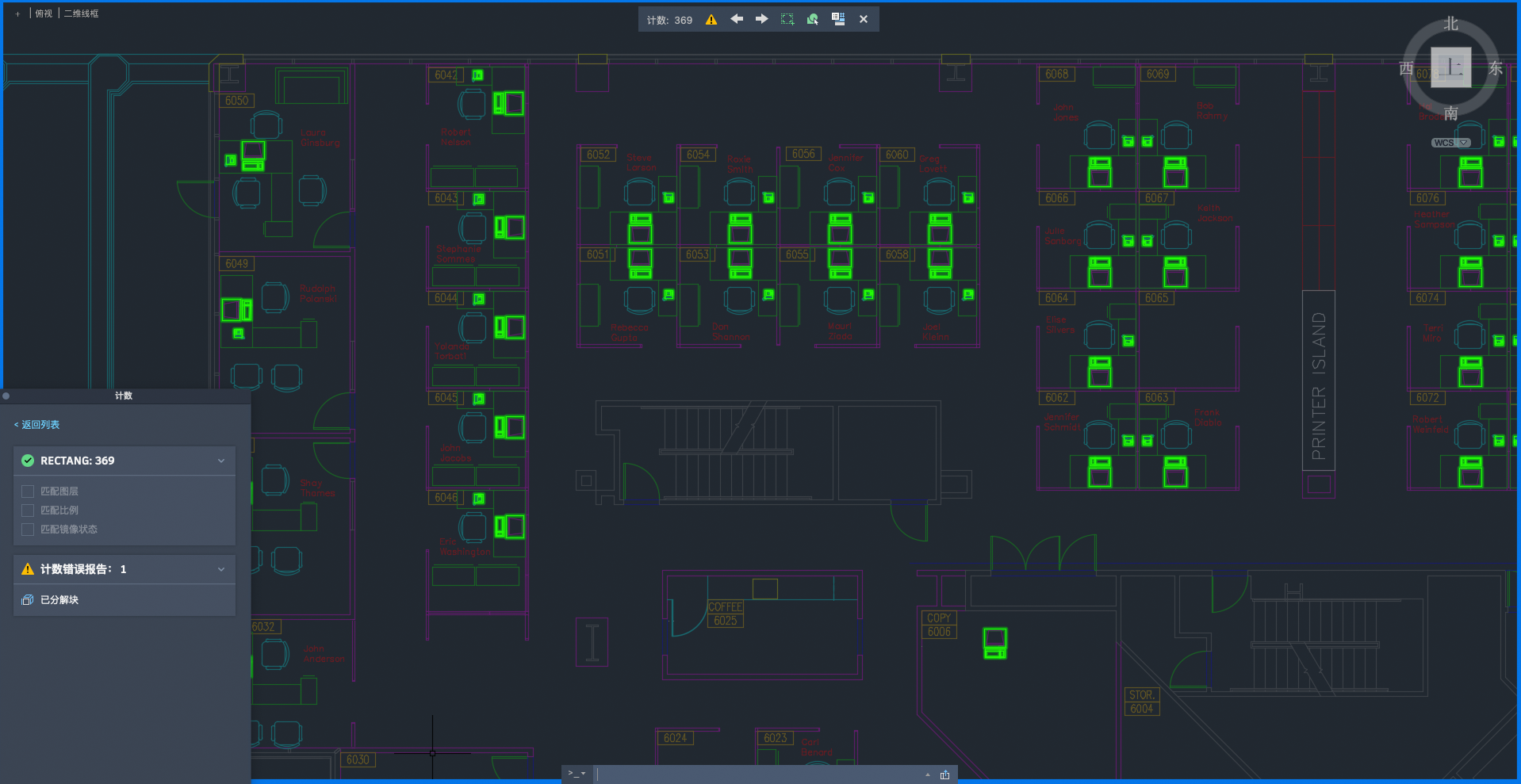This screenshot has height=784, width=1521.
Task: Click the PRINTER ISLAND text
Action: (x=1319, y=386)
